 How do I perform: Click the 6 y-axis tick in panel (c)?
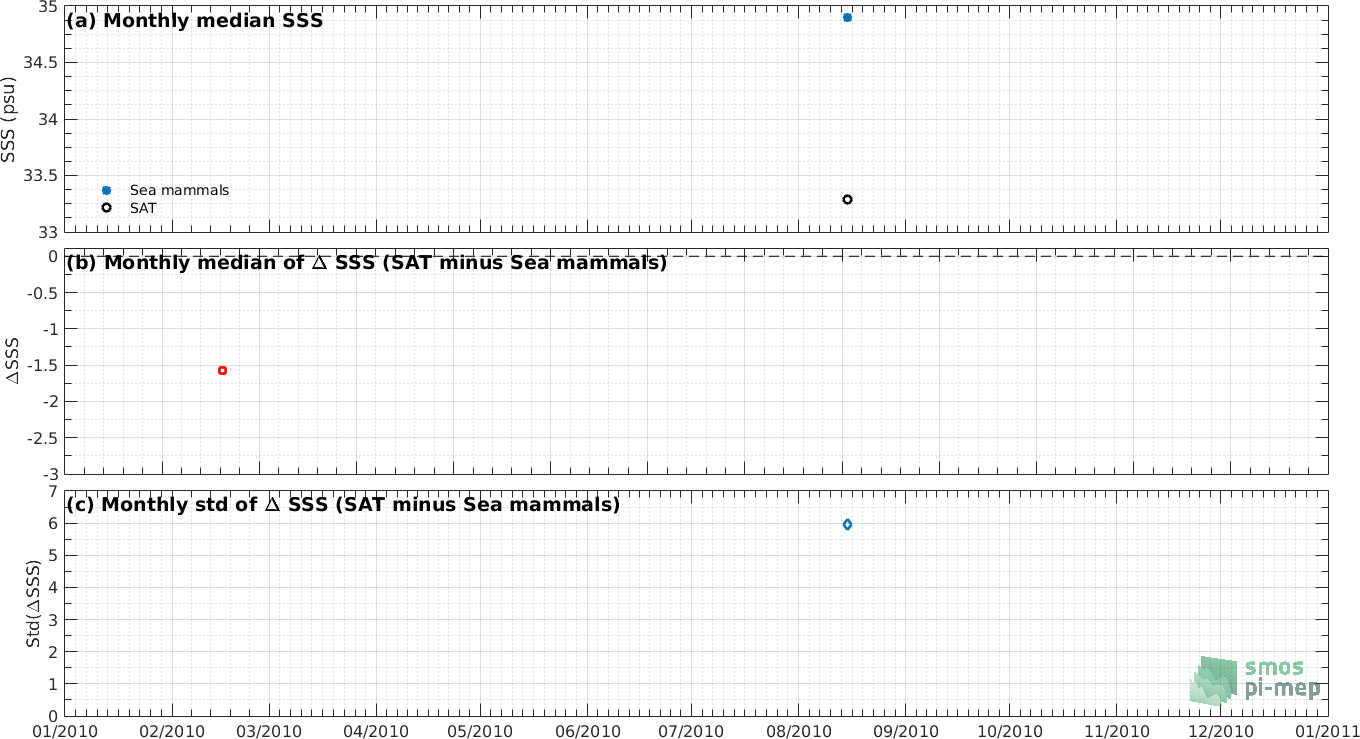coord(54,524)
